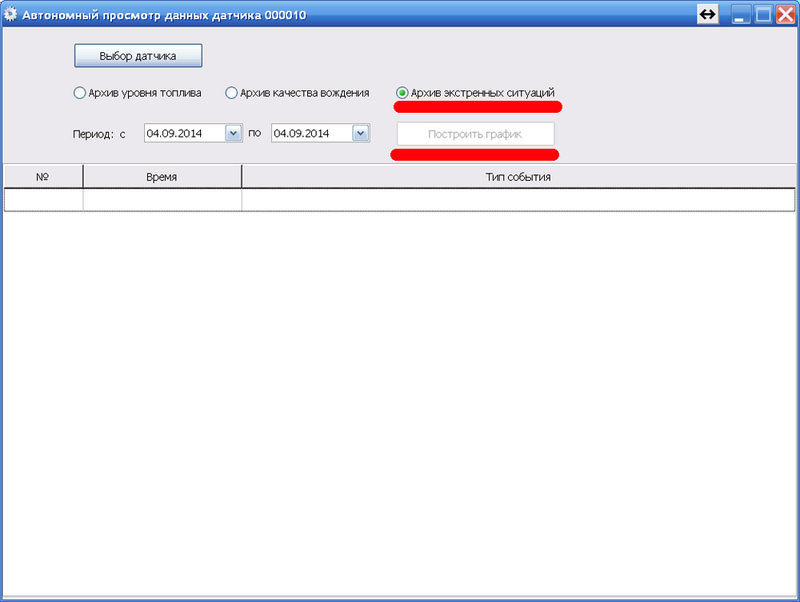Screen dimensions: 800x602
Task: Click the 'Выбор датчика' button
Action: coord(138,56)
